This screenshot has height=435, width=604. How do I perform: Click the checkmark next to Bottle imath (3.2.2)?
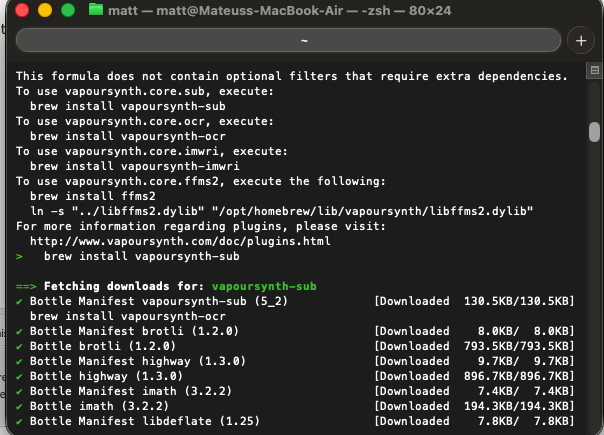click(20, 407)
